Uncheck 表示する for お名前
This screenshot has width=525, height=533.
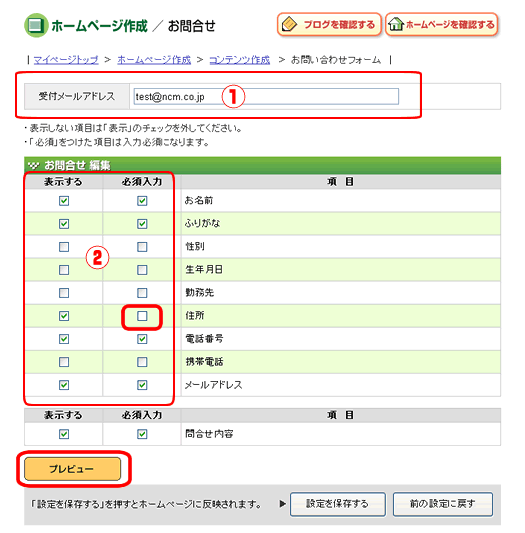click(x=64, y=201)
